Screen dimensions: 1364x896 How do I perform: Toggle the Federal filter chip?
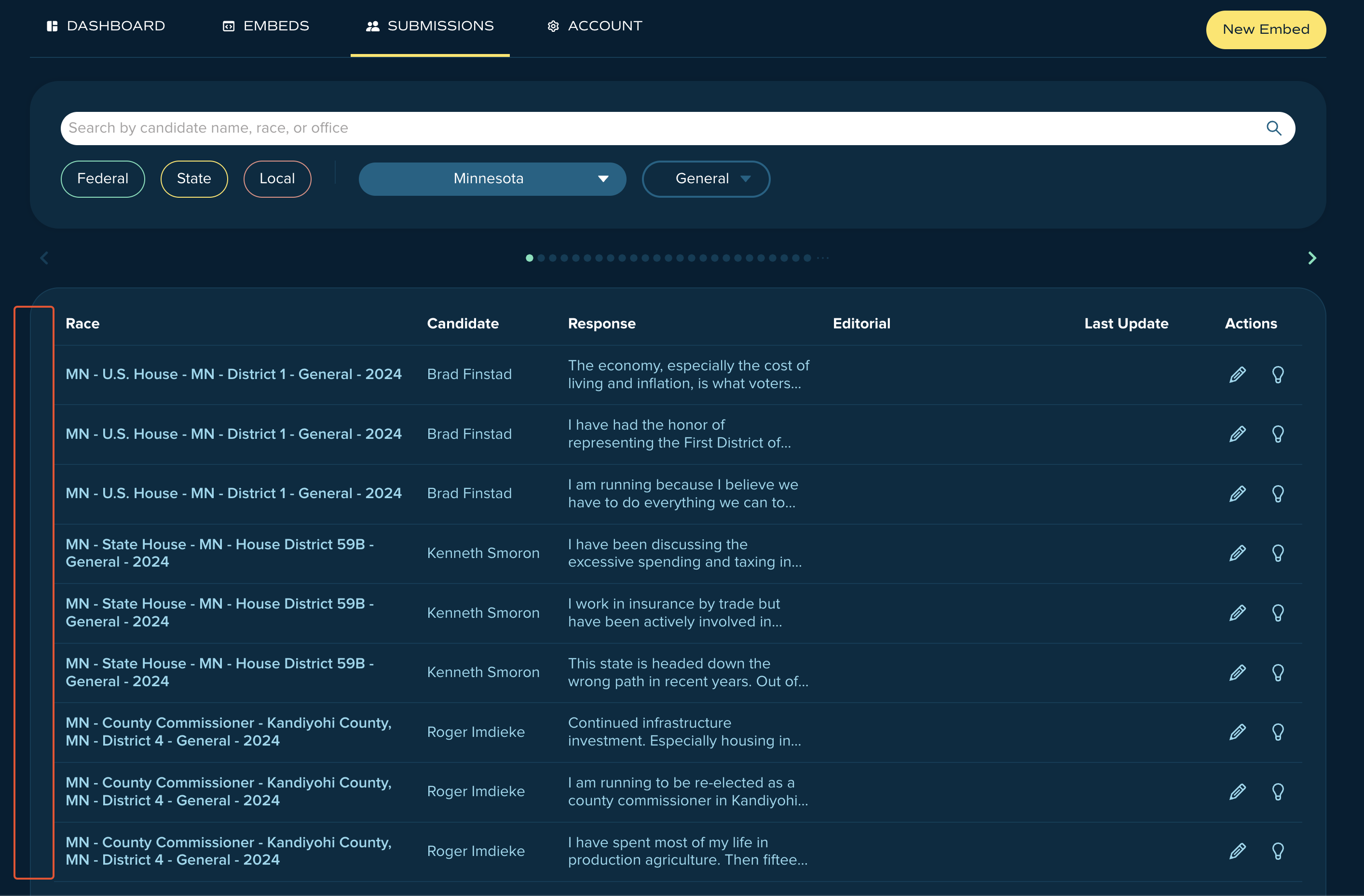[x=103, y=179]
